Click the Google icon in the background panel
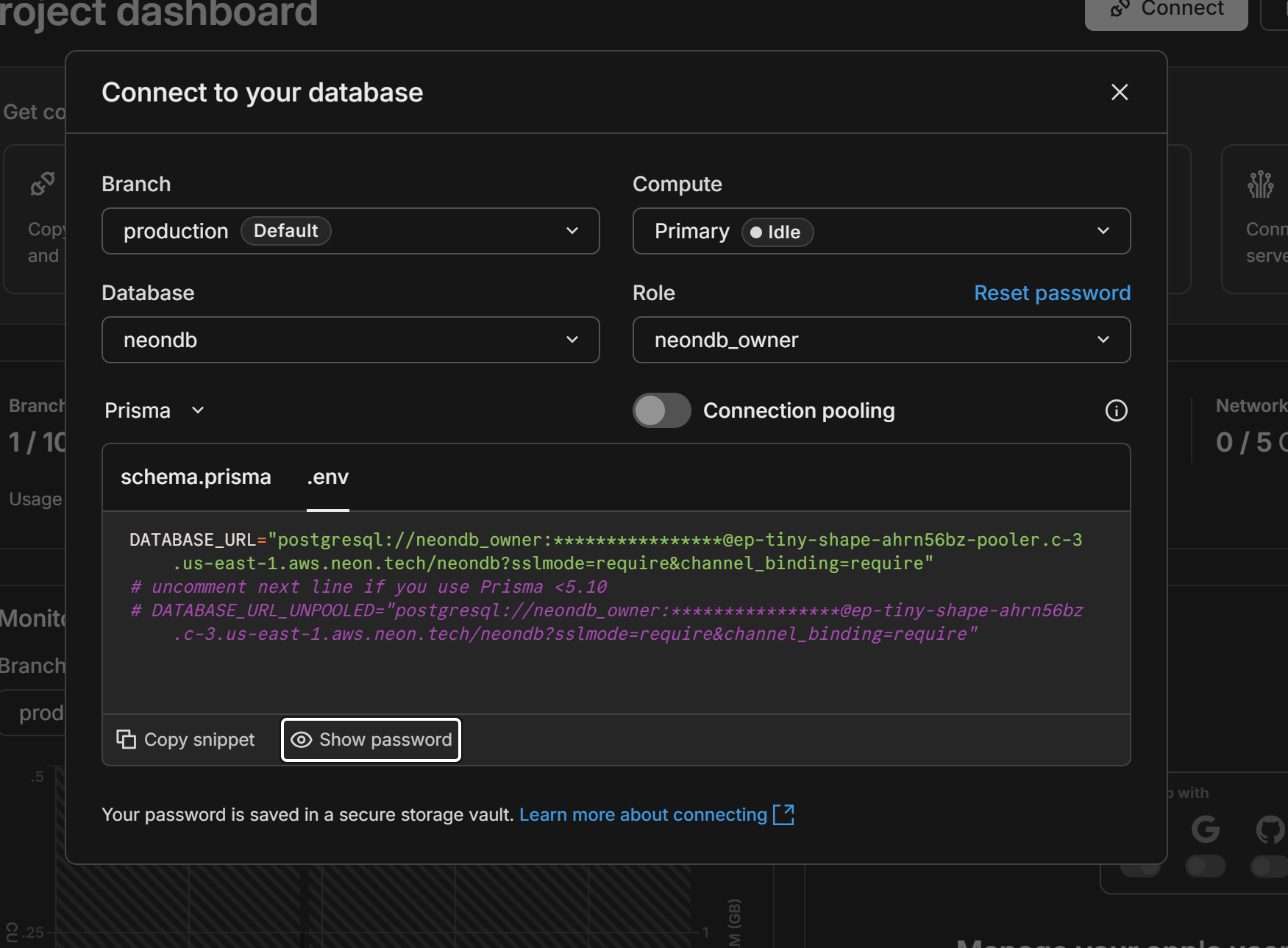This screenshot has height=948, width=1288. pyautogui.click(x=1205, y=830)
